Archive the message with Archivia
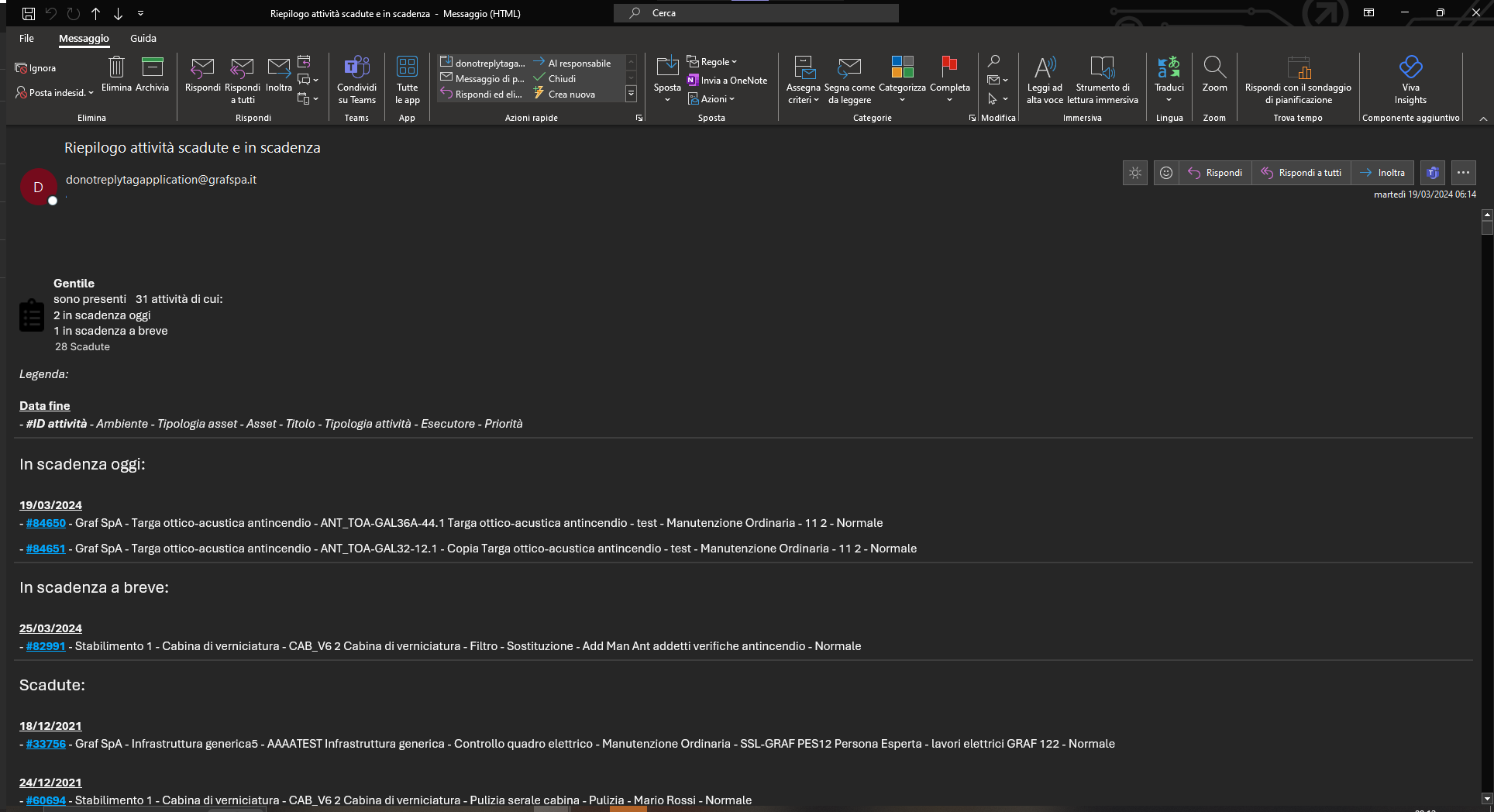The image size is (1494, 812). [152, 74]
